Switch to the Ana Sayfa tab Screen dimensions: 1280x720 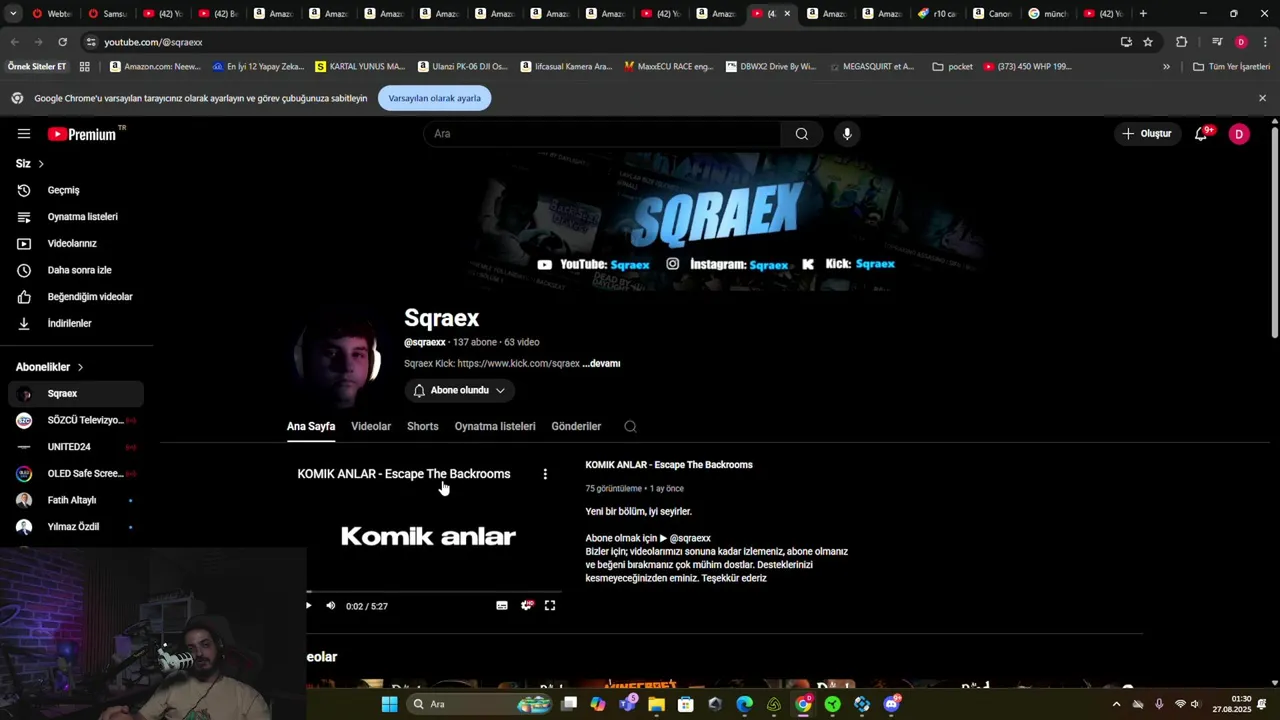point(311,426)
